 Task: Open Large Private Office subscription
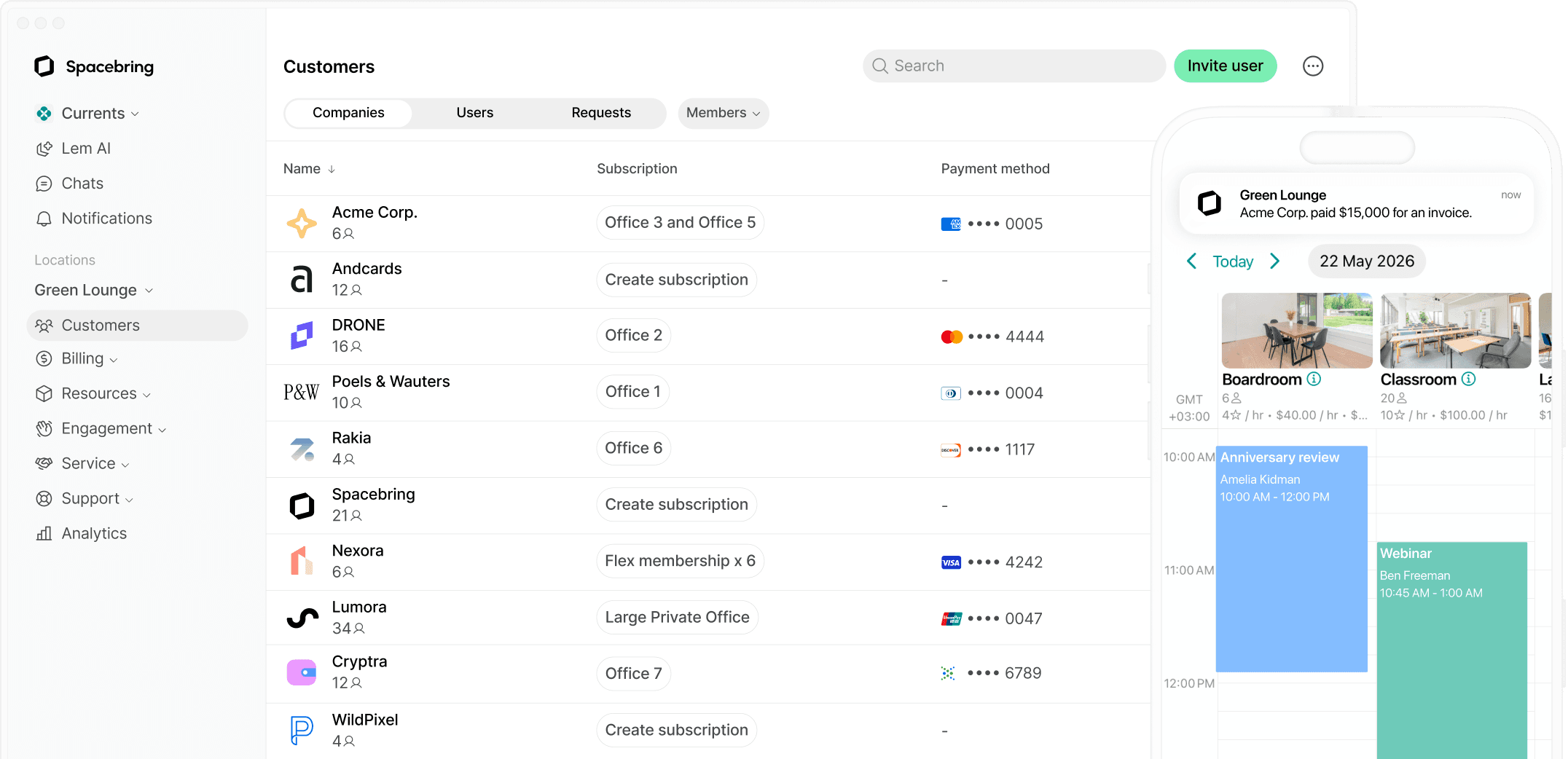[677, 618]
